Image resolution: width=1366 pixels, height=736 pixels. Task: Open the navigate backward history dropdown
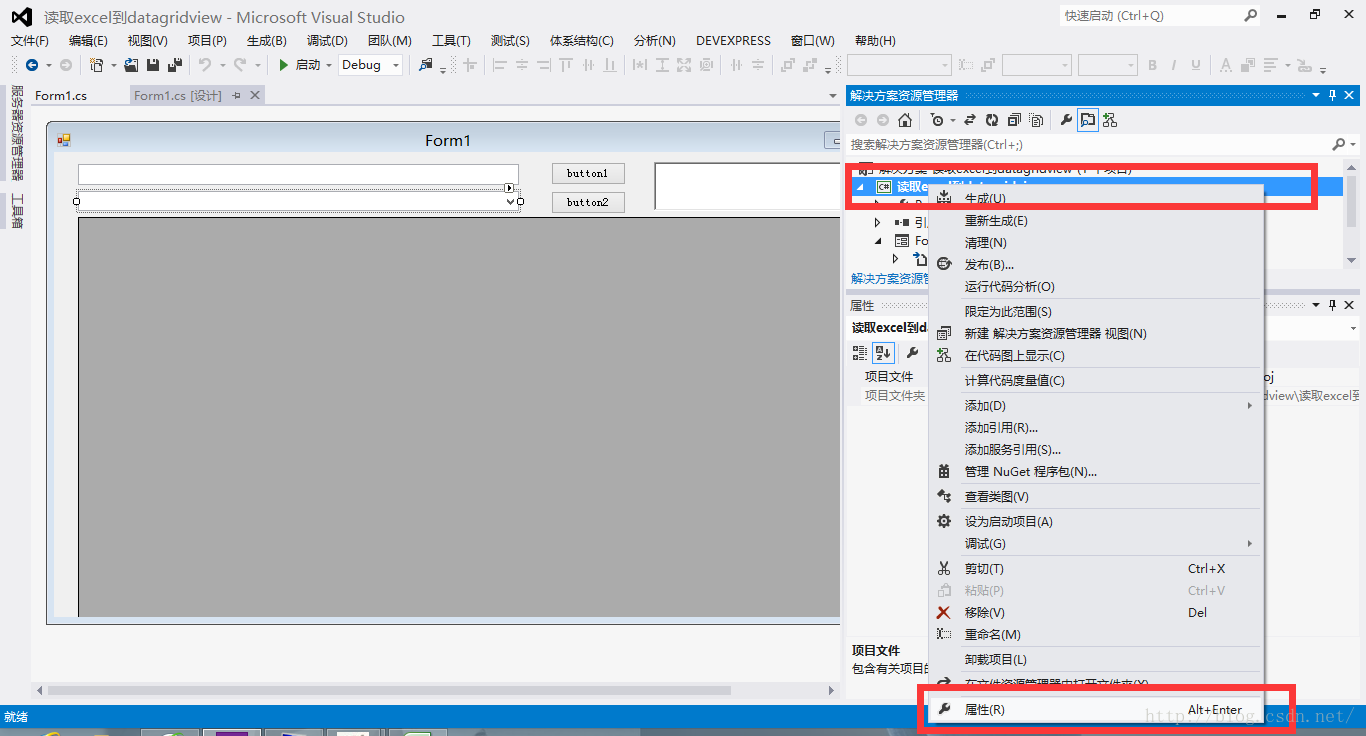(x=48, y=65)
